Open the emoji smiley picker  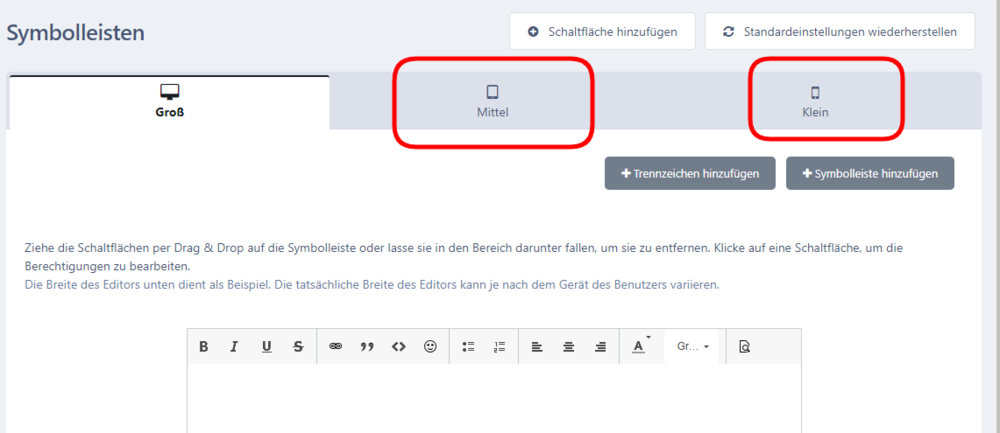point(430,347)
